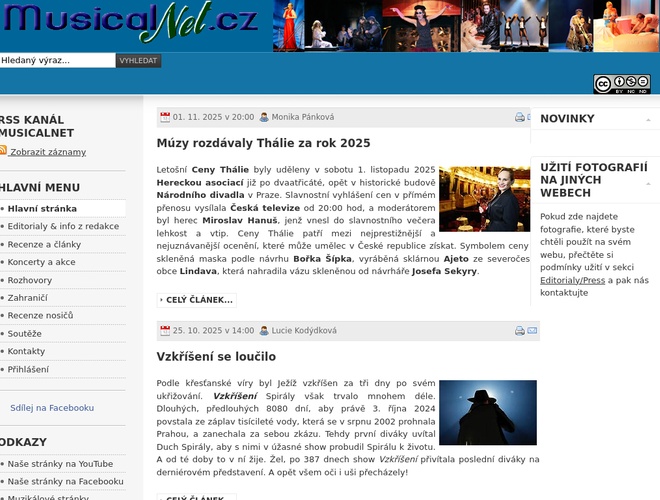The height and width of the screenshot is (500, 660).
Task: Open the Thálie ceremony photo thumbnail
Action: (x=485, y=199)
